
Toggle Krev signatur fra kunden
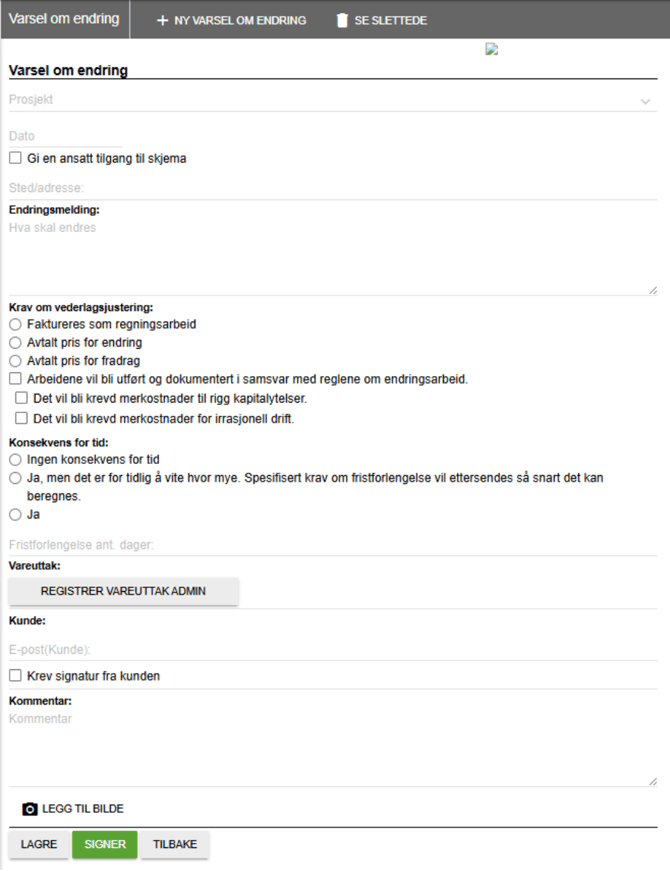(x=15, y=676)
